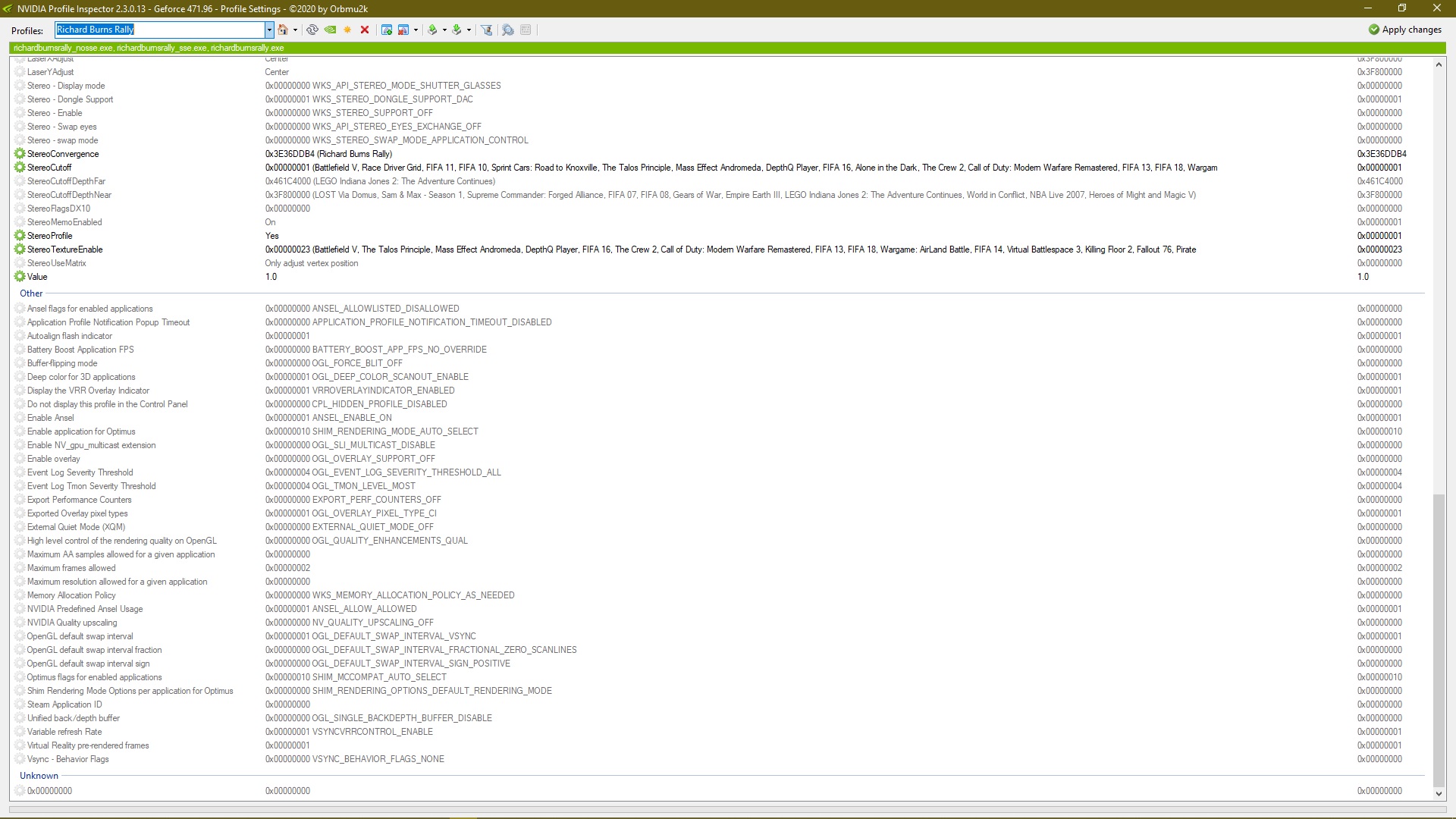
Task: Open the import profiles dropdown arrow
Action: coord(469,30)
